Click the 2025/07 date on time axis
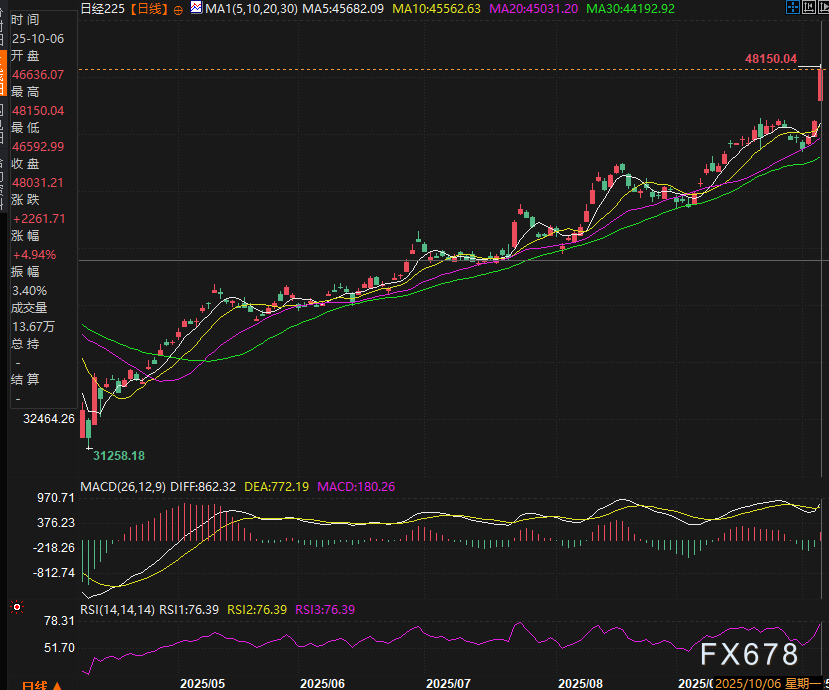The width and height of the screenshot is (829, 690). pyautogui.click(x=447, y=683)
